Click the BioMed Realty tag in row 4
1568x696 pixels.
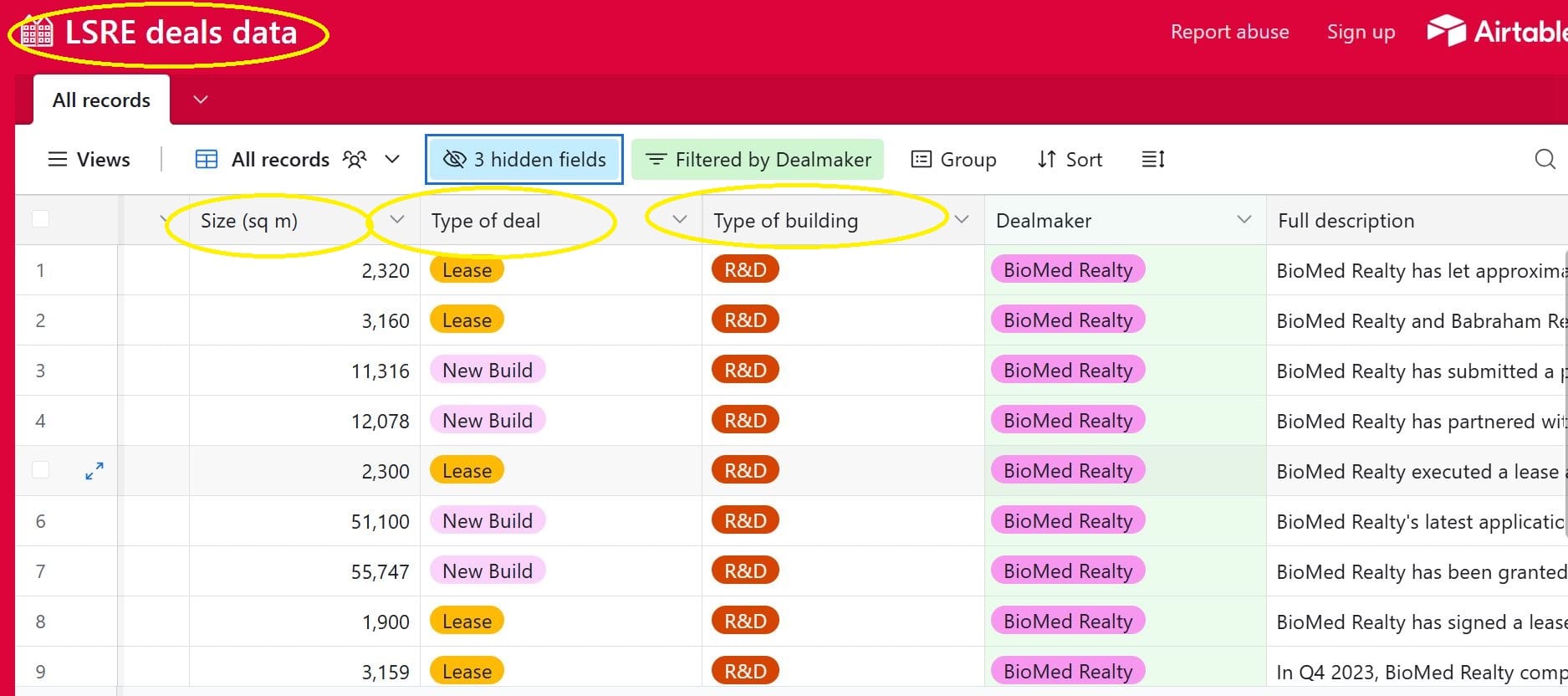pyautogui.click(x=1068, y=420)
